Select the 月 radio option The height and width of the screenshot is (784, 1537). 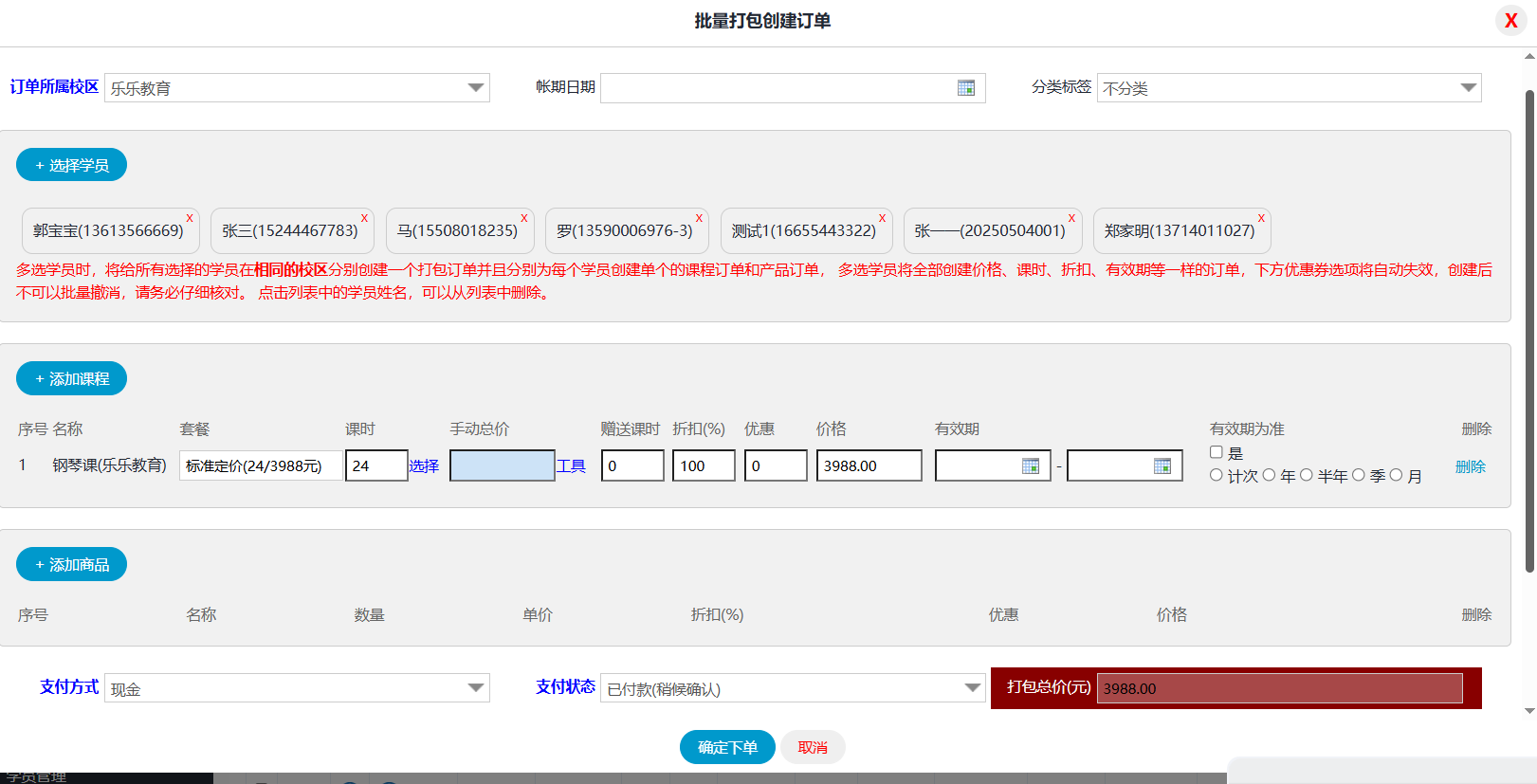tap(1396, 475)
